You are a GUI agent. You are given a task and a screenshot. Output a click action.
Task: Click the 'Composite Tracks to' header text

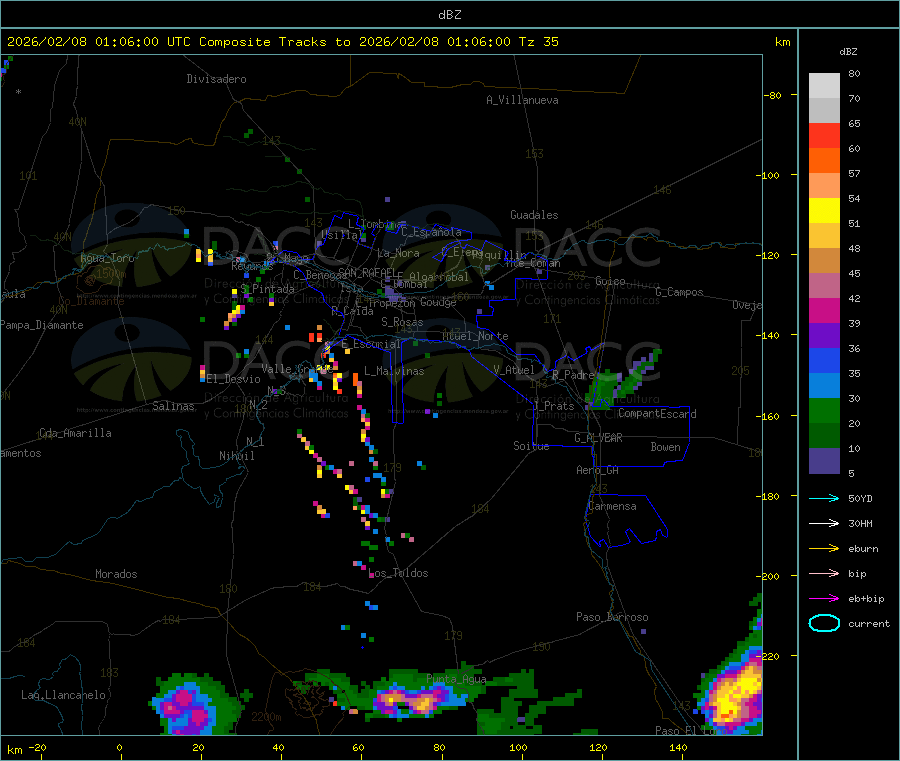click(274, 42)
